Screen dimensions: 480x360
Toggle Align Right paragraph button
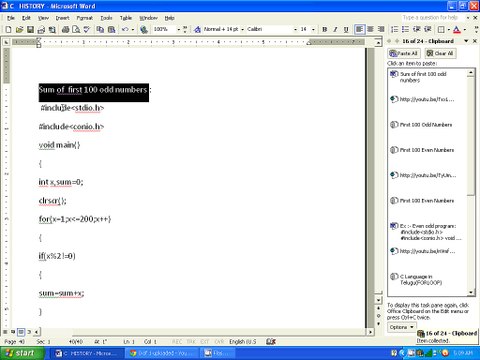click(381, 29)
